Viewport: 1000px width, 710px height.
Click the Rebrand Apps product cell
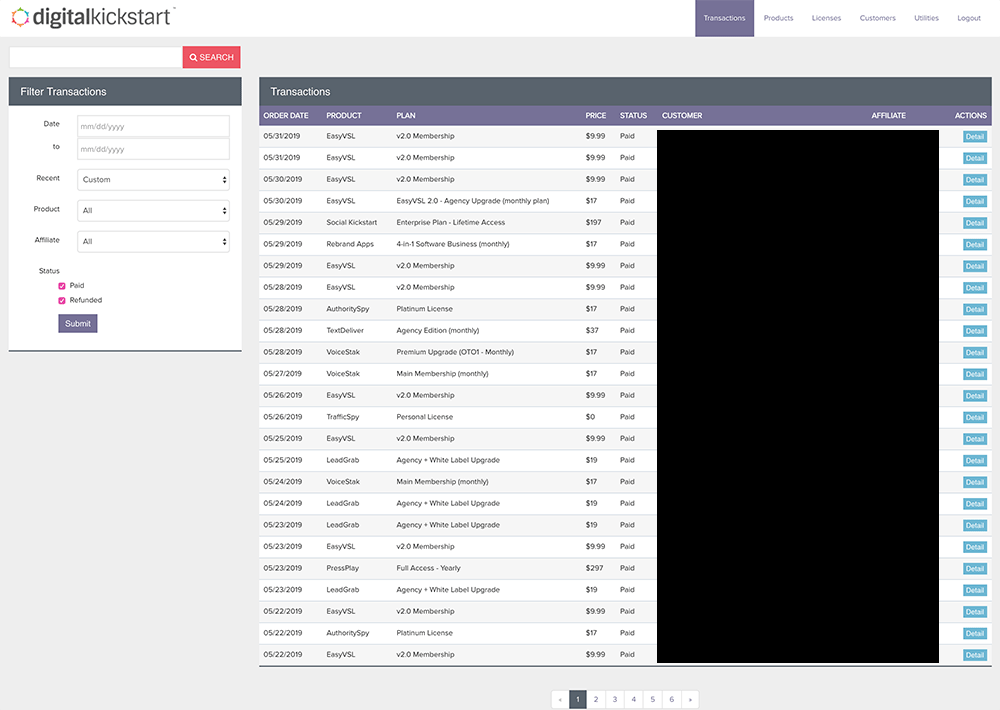coord(349,244)
